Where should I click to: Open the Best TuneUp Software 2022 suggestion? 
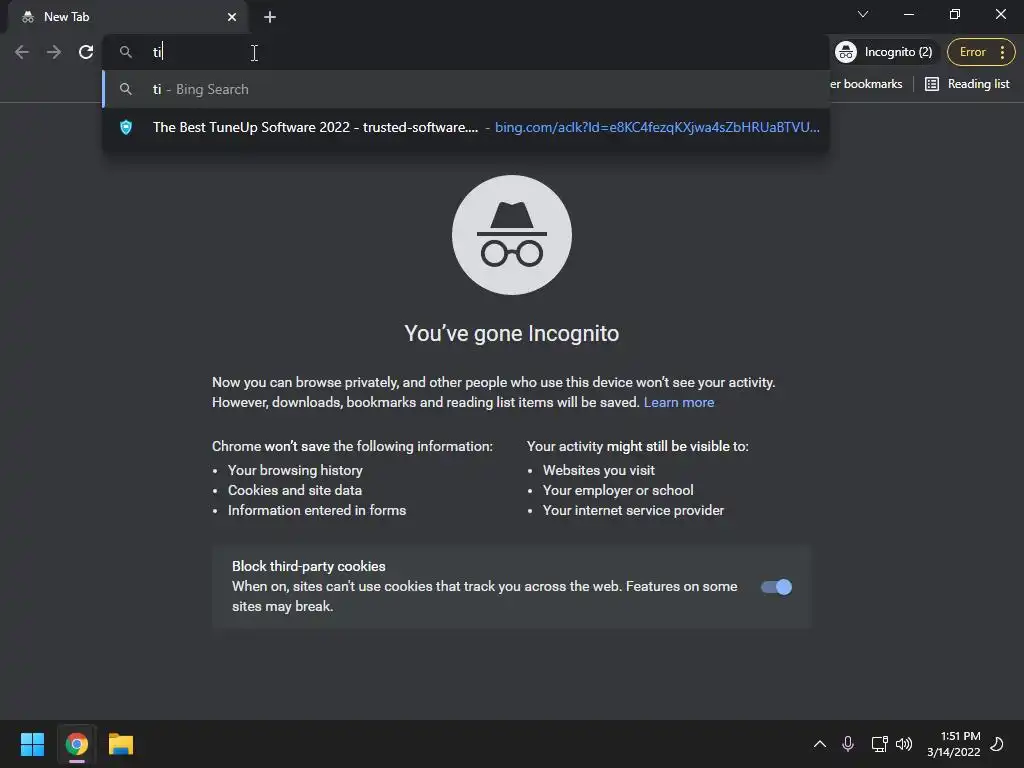[466, 127]
